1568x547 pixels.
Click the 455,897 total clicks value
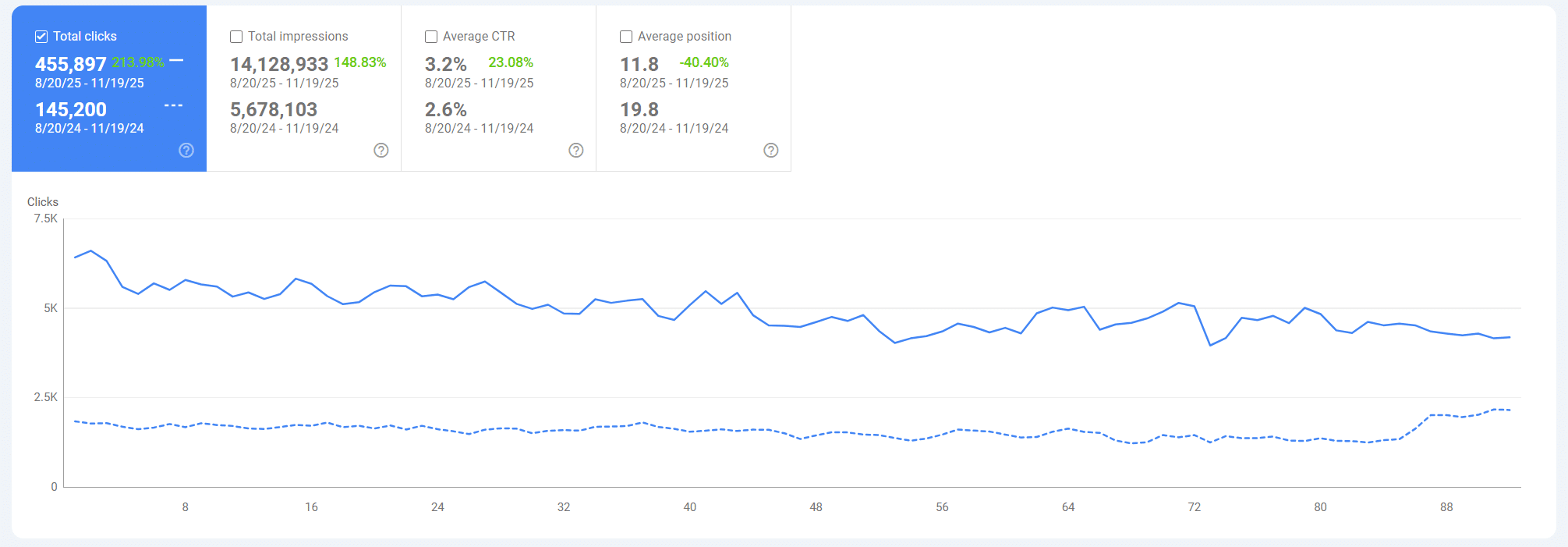point(70,64)
